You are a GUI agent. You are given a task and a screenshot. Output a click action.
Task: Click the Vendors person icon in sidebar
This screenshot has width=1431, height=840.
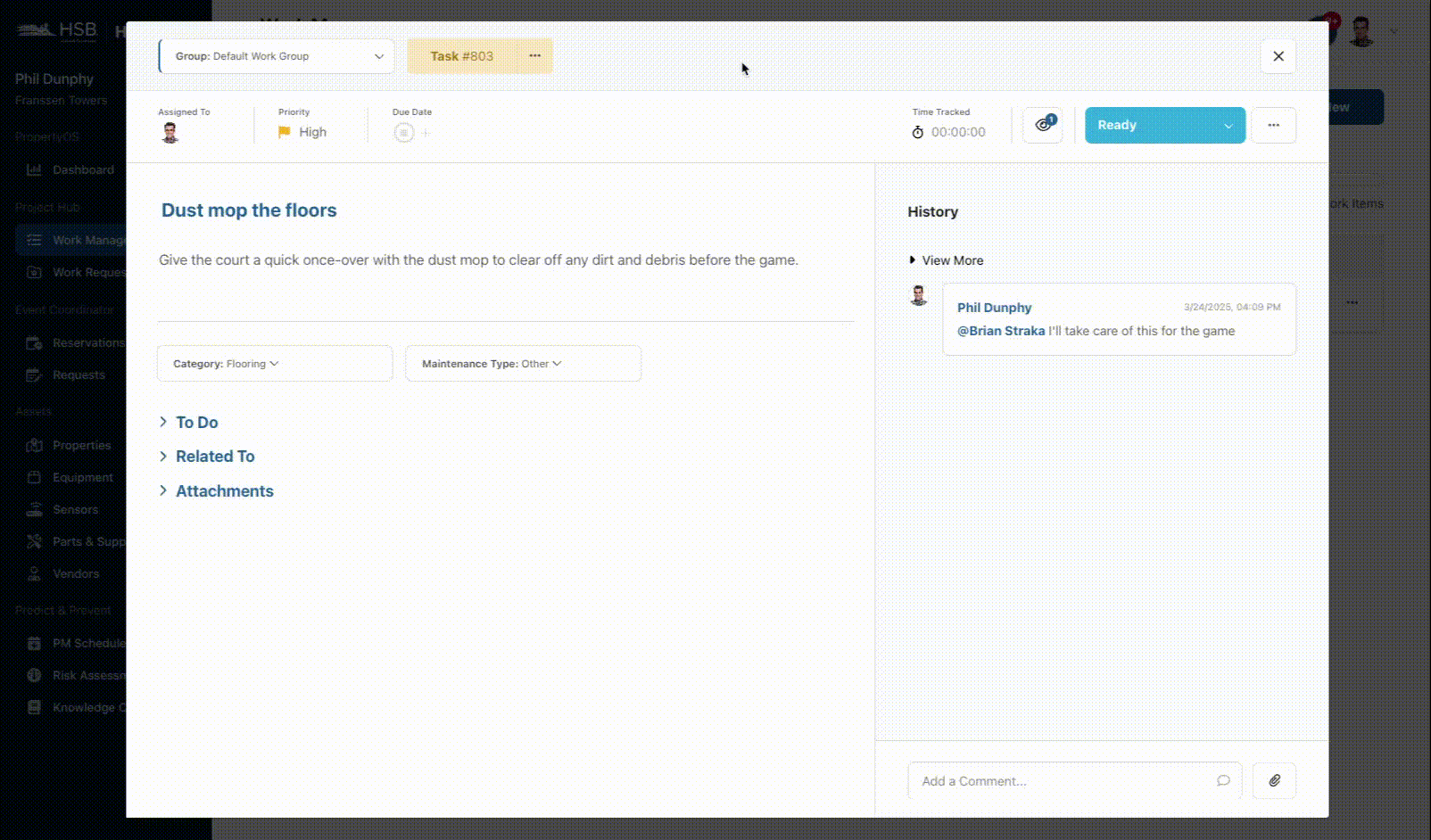pos(34,573)
